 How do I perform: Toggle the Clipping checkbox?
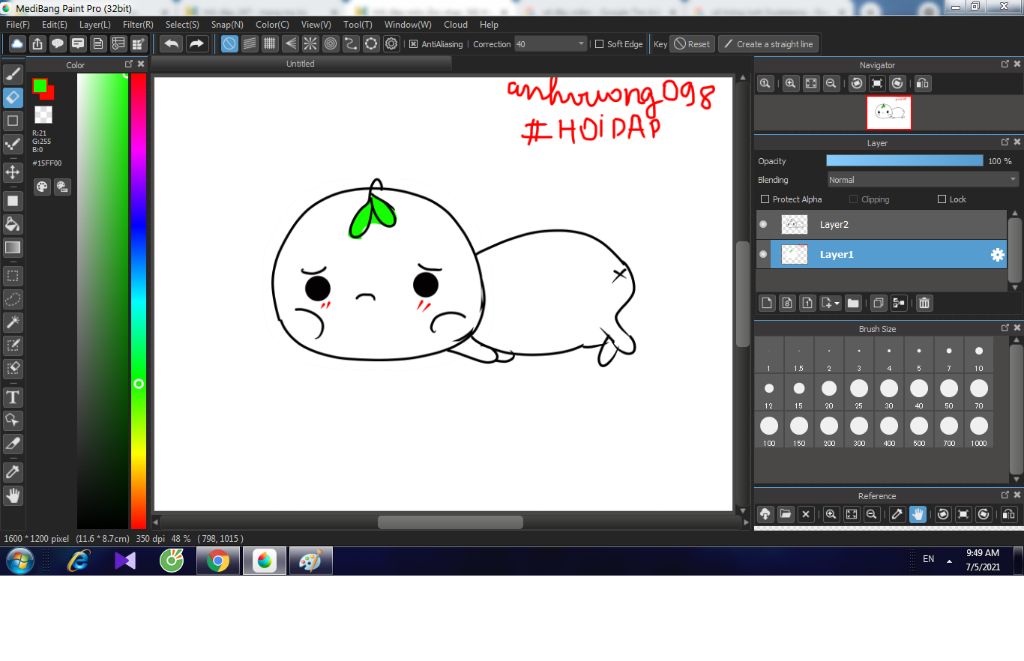[853, 199]
